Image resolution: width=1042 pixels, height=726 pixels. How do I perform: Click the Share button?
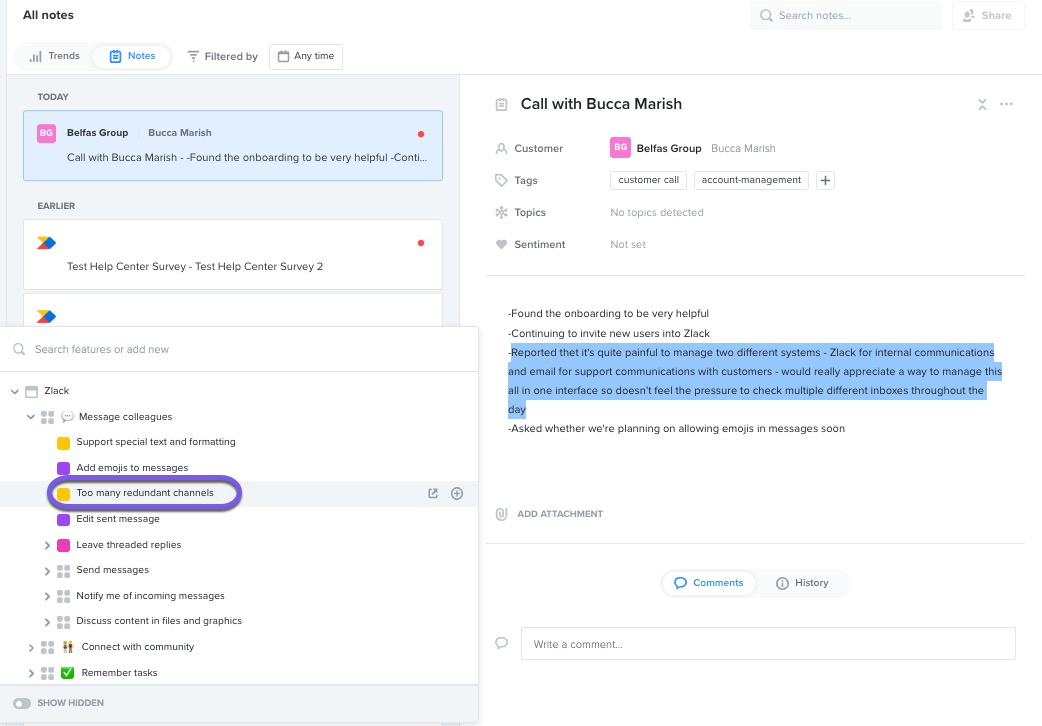[988, 15]
